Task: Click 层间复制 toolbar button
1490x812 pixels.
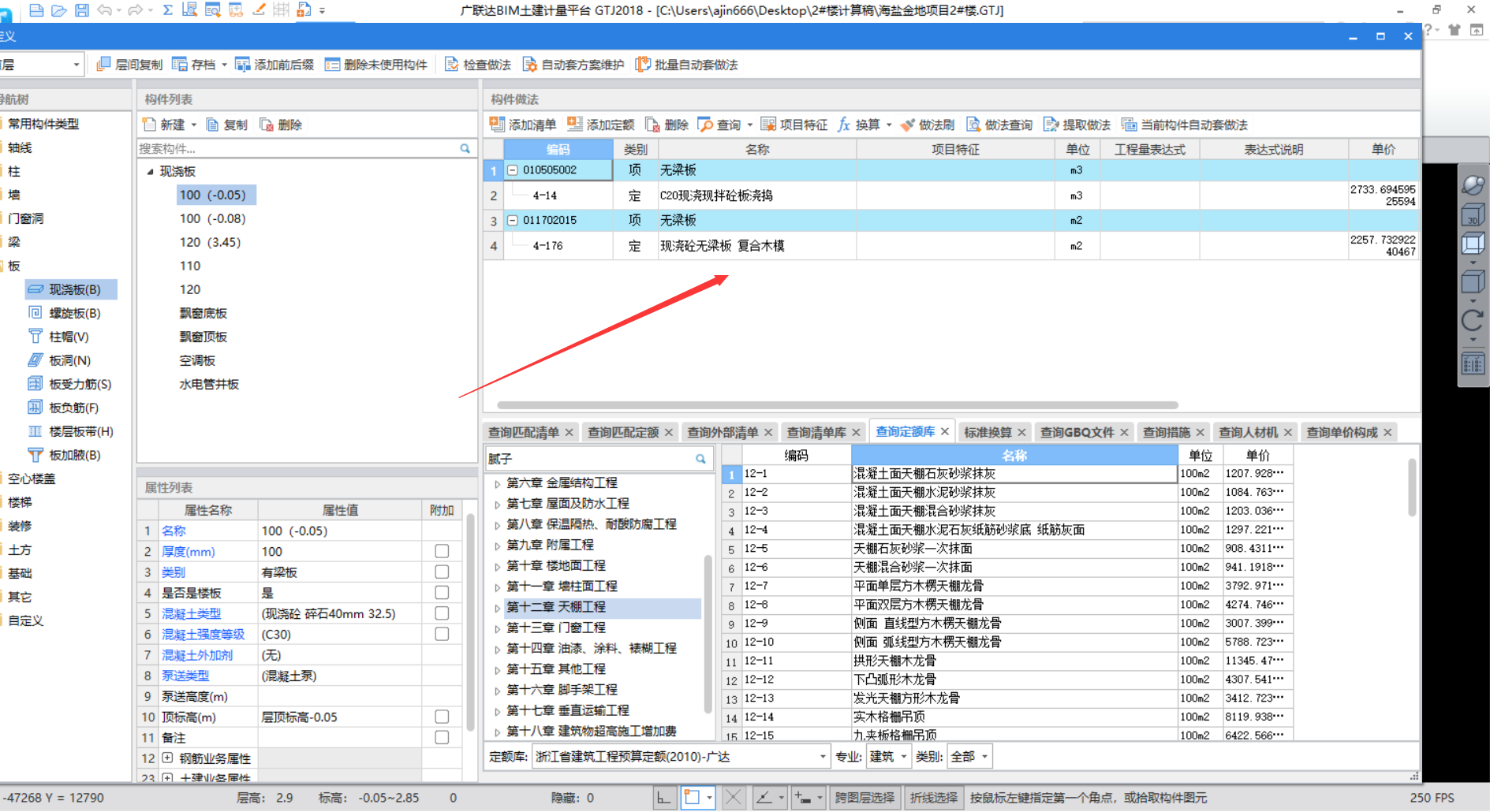Action: click(130, 65)
